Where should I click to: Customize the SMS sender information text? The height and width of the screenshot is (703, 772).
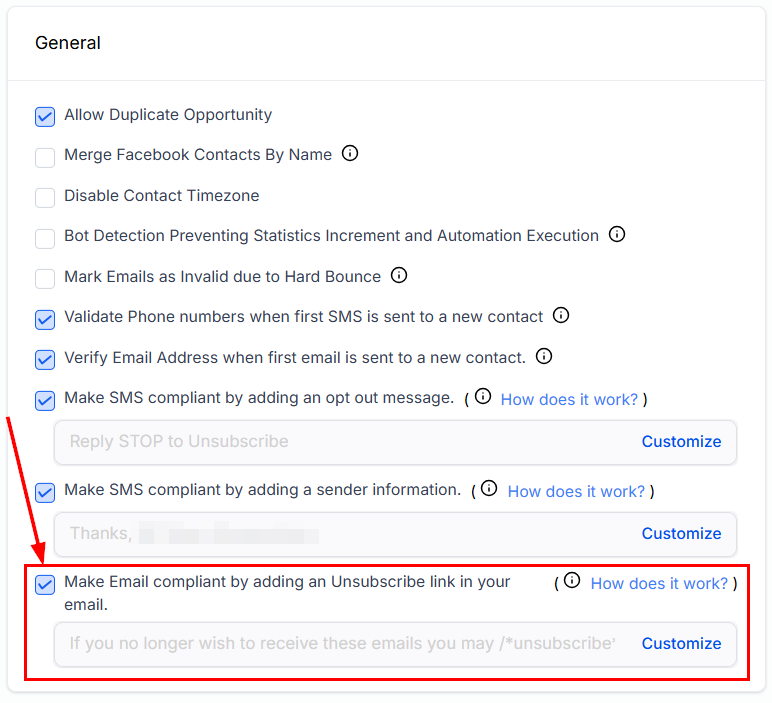(x=681, y=534)
